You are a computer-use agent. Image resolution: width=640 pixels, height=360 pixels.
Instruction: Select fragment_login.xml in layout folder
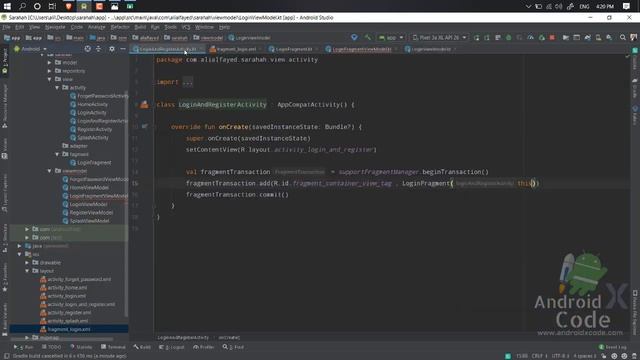65,329
